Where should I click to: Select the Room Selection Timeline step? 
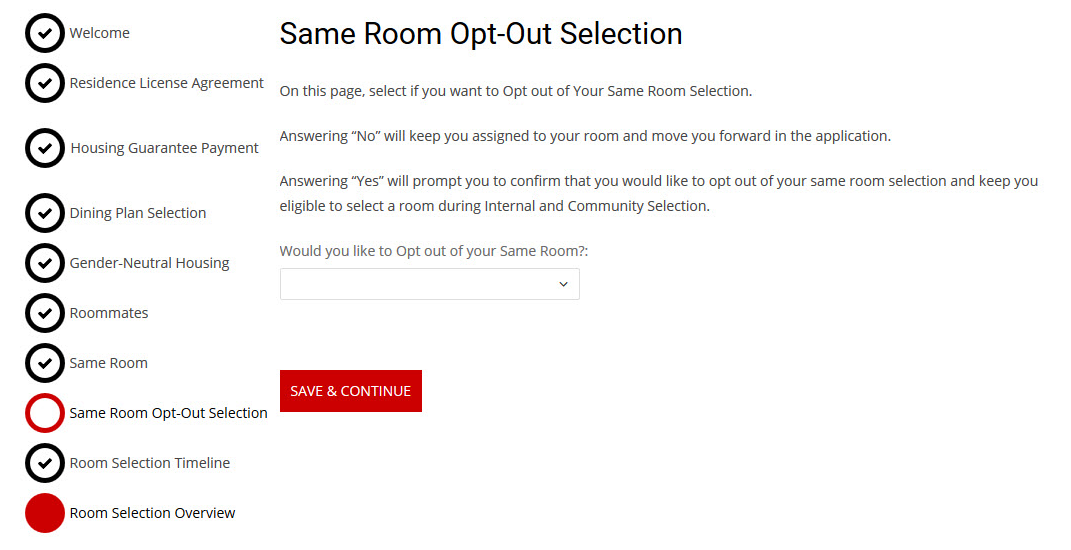[x=149, y=463]
